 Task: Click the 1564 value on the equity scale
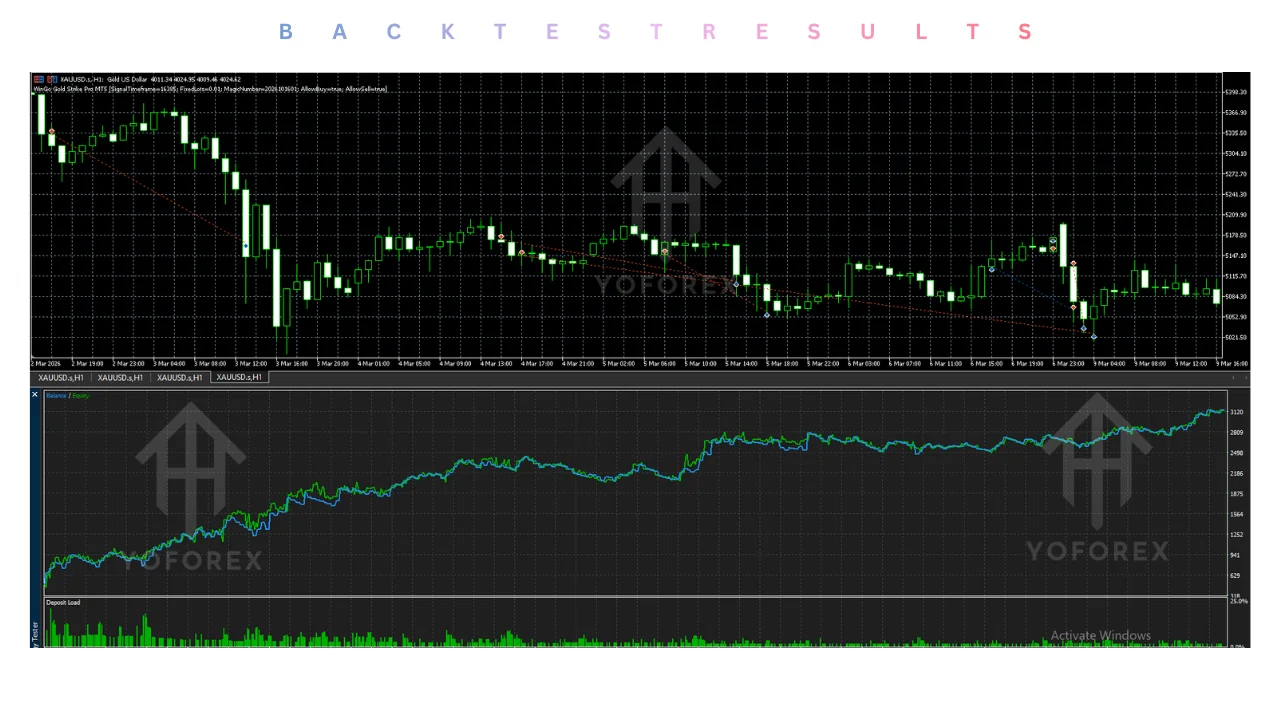click(x=1237, y=514)
